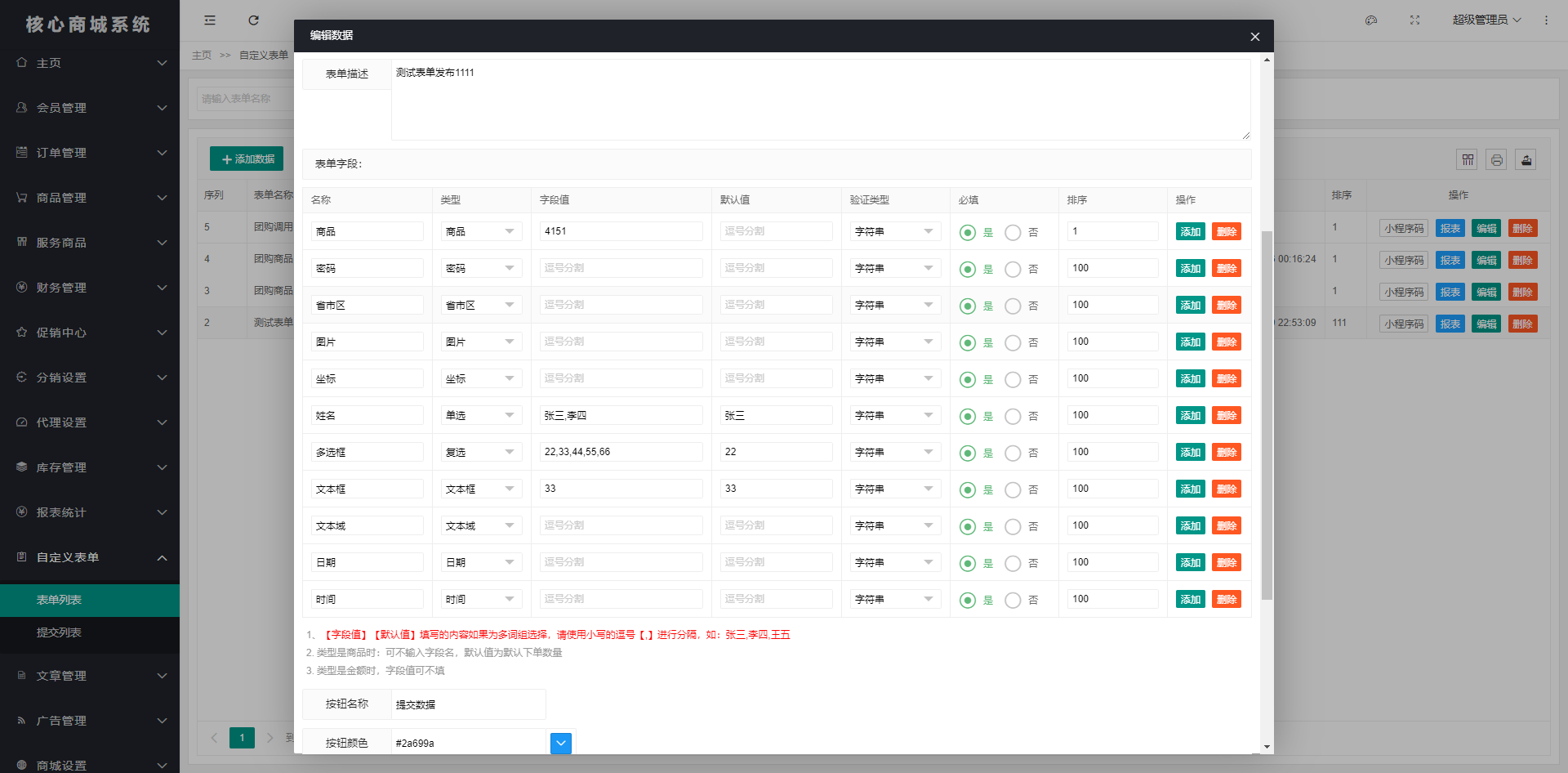The image size is (1568, 773).
Task: Click the export table icon
Action: pos(1526,159)
